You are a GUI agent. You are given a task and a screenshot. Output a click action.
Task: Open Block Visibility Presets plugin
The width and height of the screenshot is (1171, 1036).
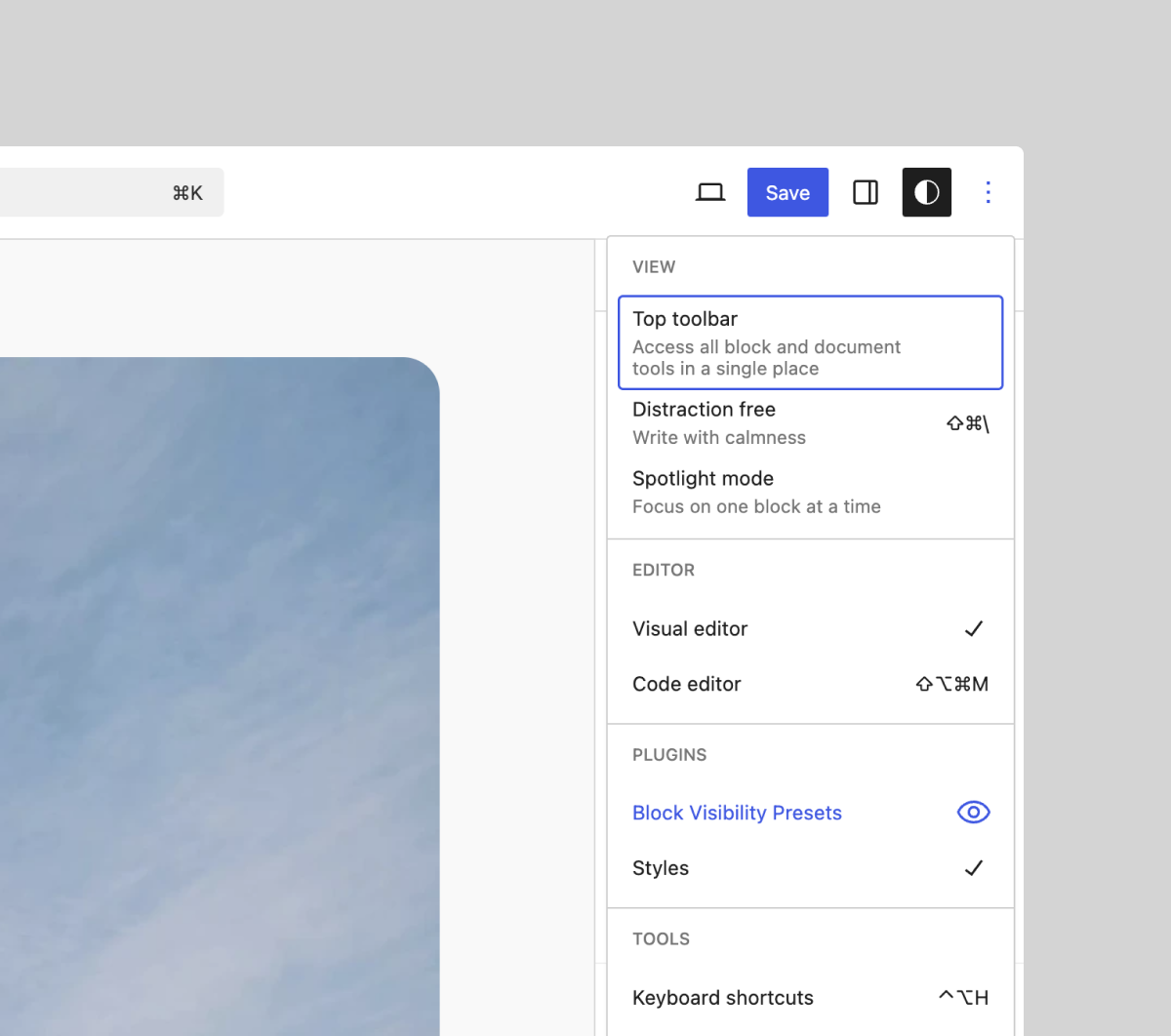pos(737,813)
